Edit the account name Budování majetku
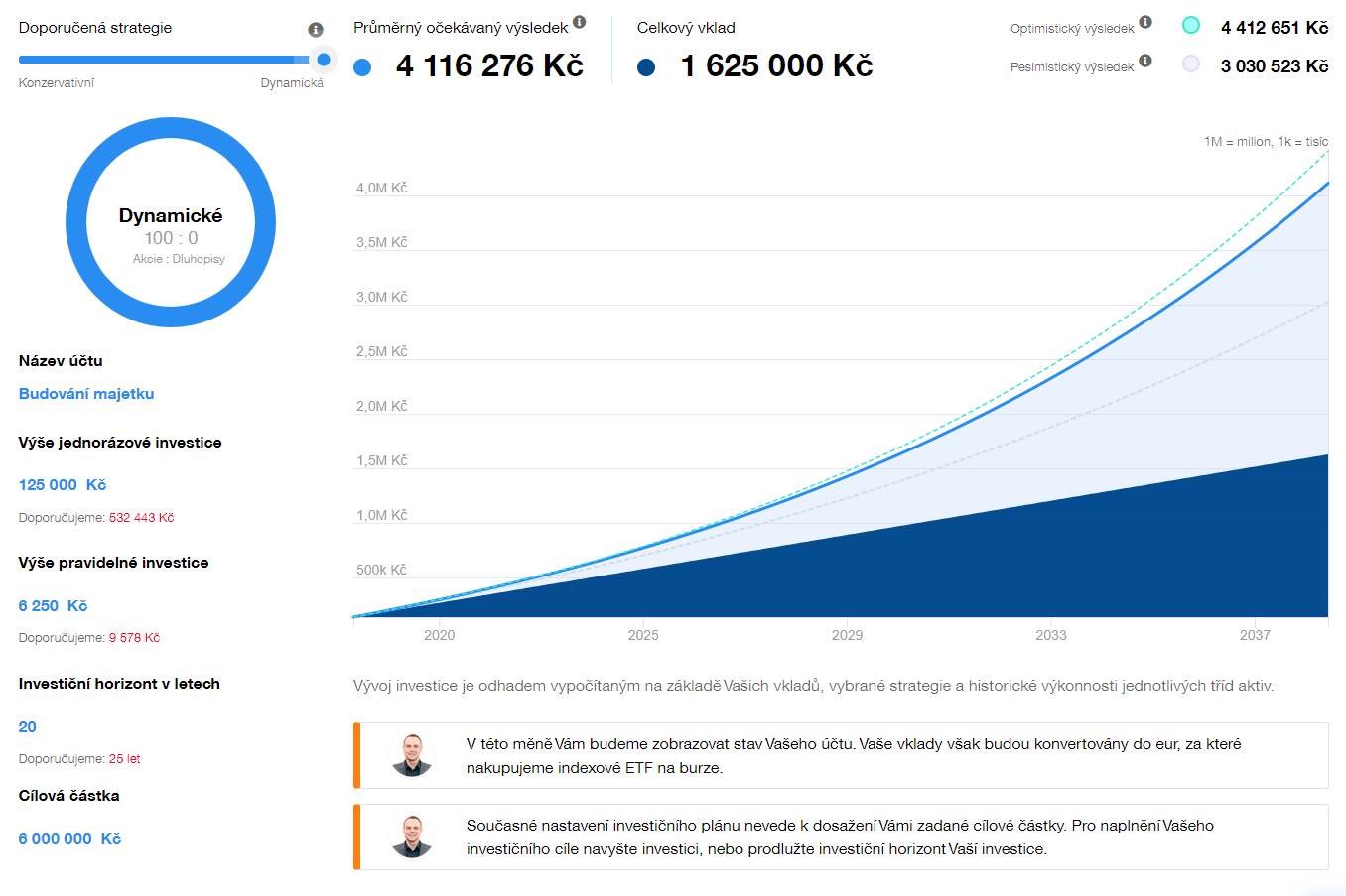The image size is (1346, 896). point(86,394)
